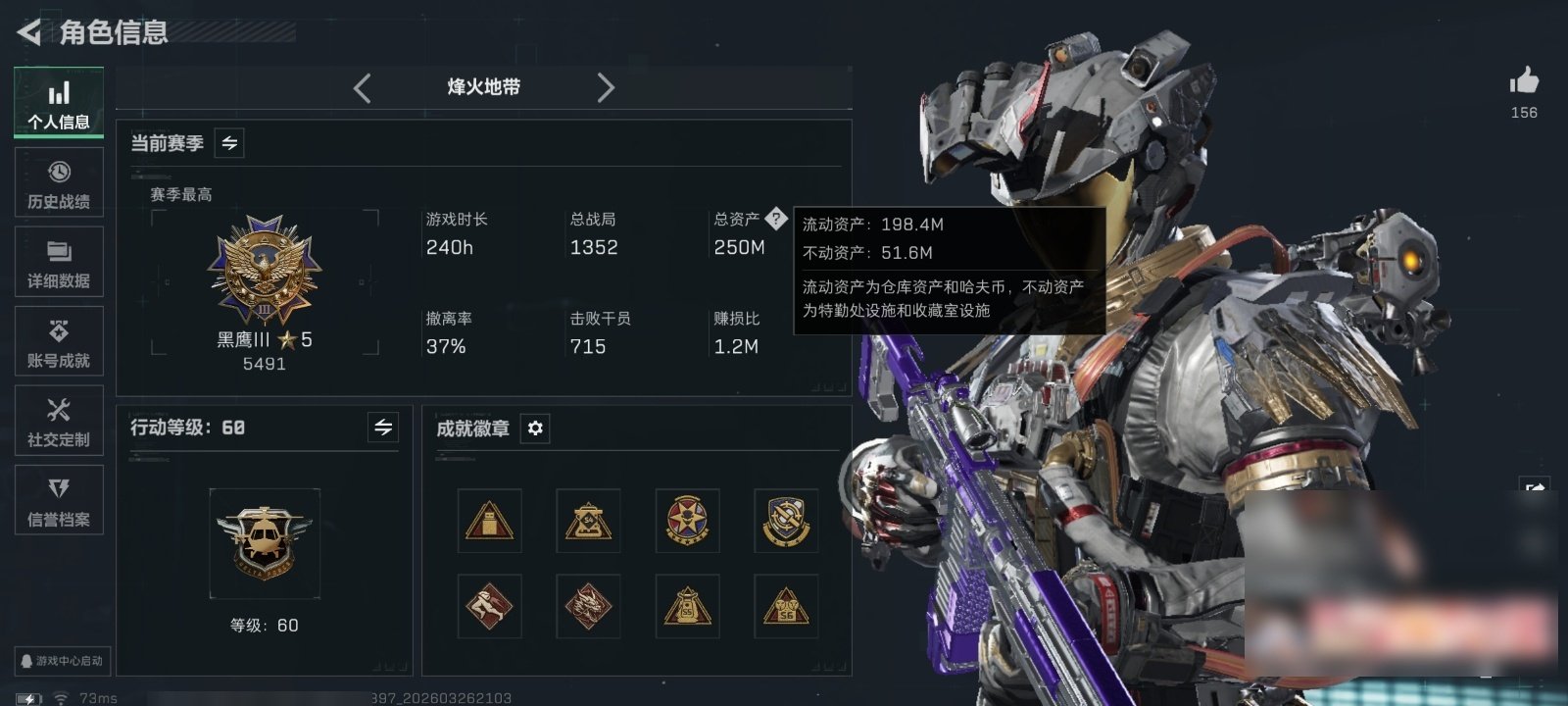
Task: Toggle the 行动等级 swap button
Action: [383, 428]
